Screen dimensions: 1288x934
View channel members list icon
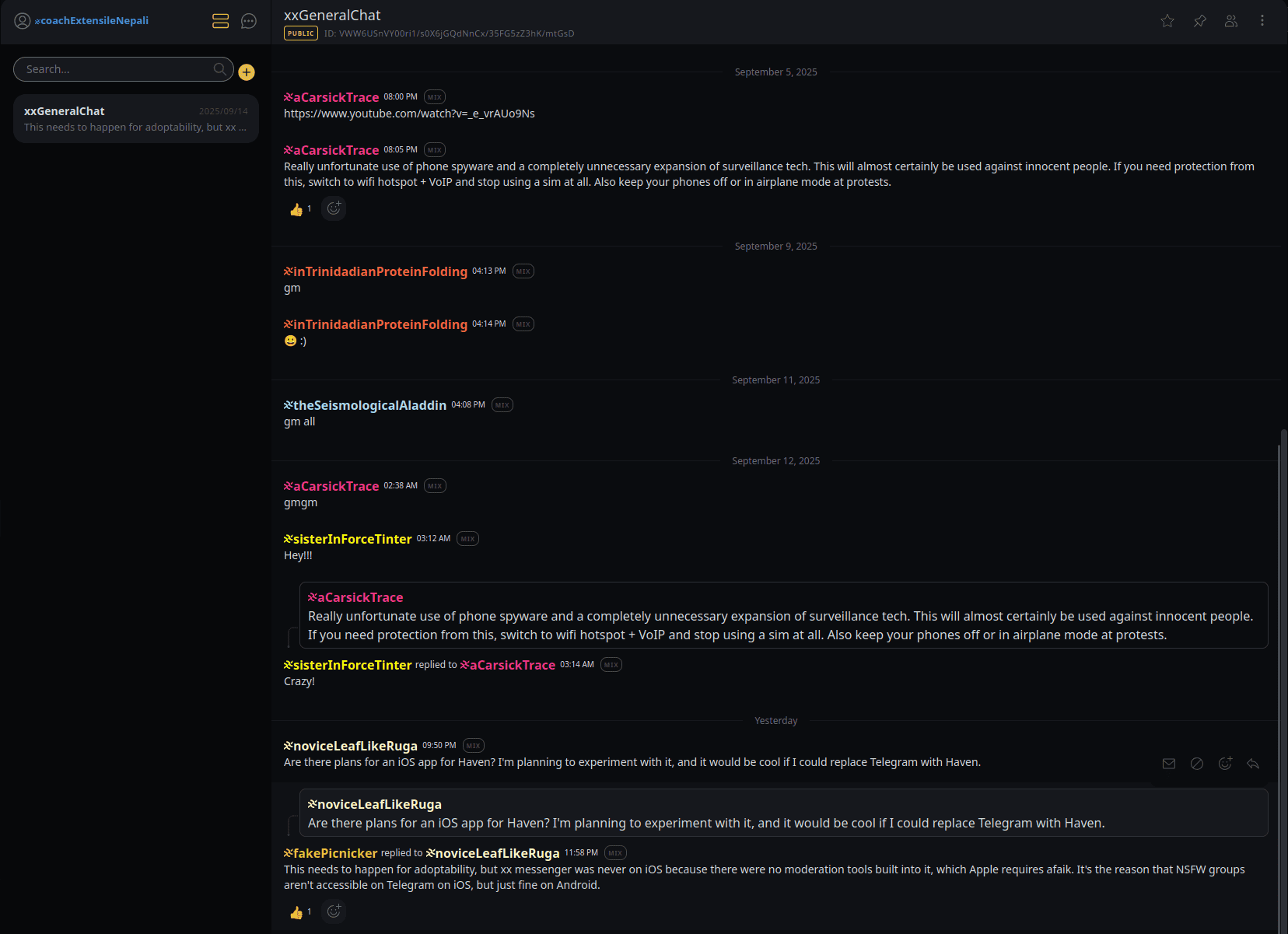tap(1231, 21)
